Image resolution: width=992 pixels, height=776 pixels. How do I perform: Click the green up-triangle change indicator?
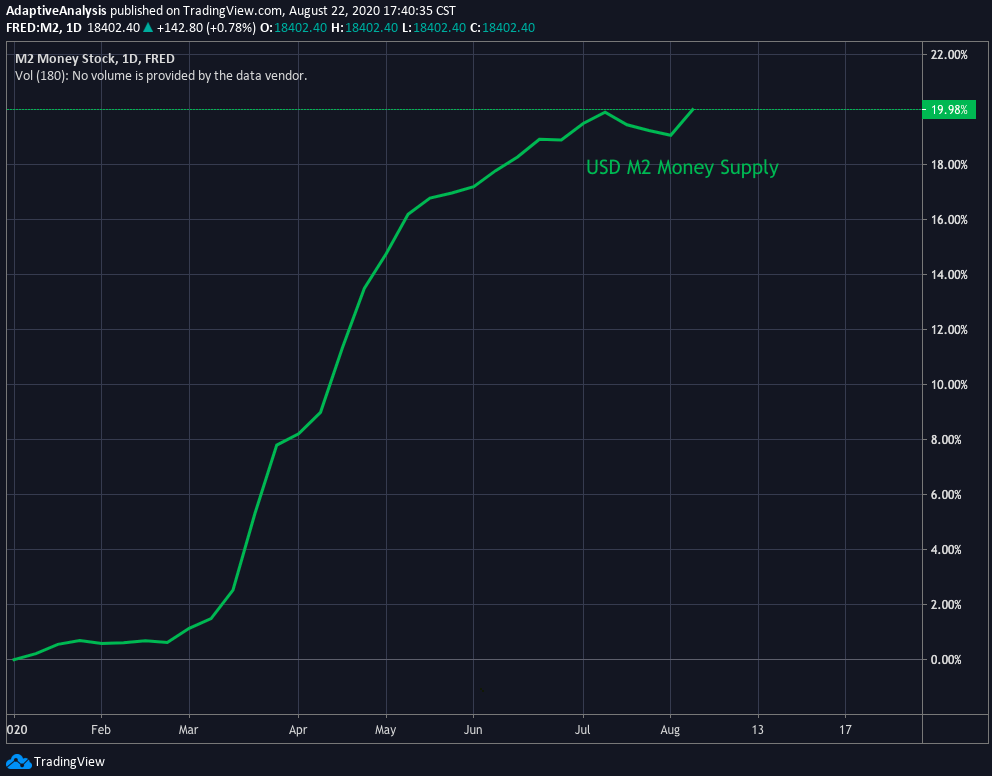point(148,27)
